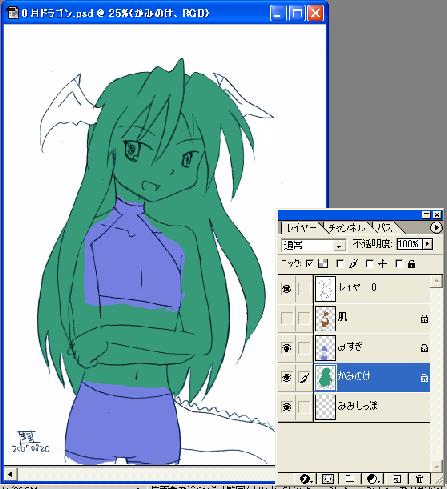Switch to the Channels tab
Viewport: 447px width, 489px height.
pos(347,228)
